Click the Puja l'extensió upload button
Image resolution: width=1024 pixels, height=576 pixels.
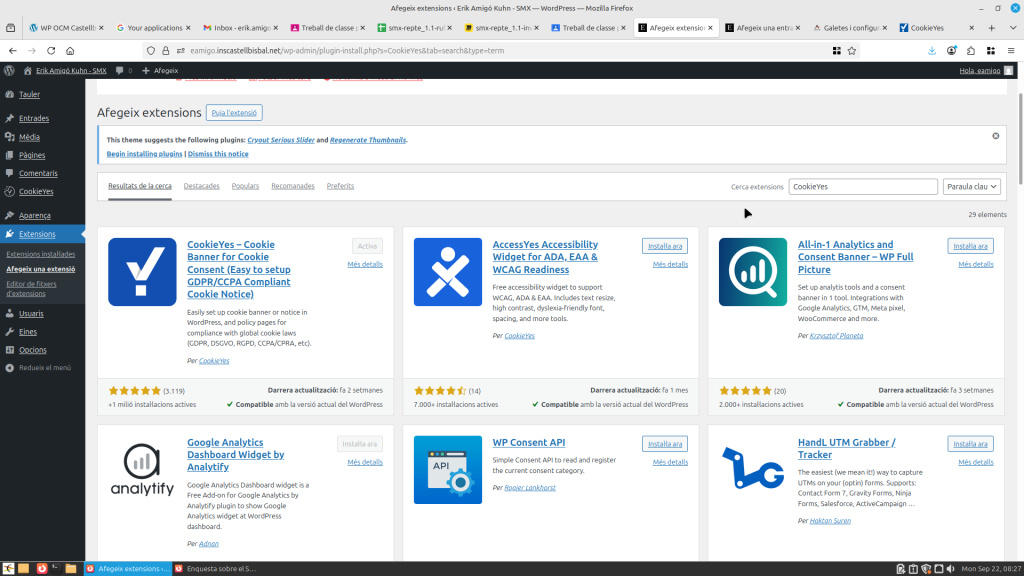point(234,113)
